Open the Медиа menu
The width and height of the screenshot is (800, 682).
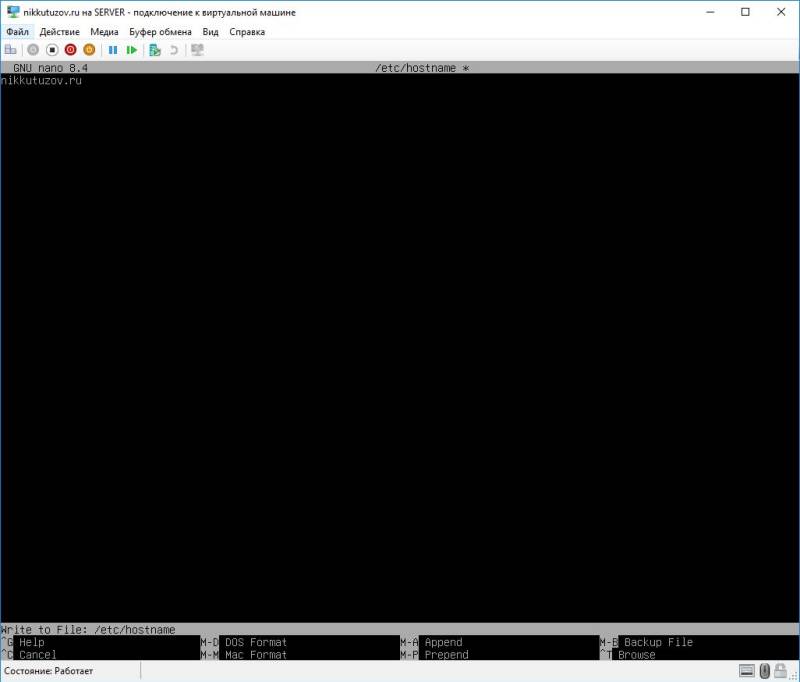coord(104,31)
